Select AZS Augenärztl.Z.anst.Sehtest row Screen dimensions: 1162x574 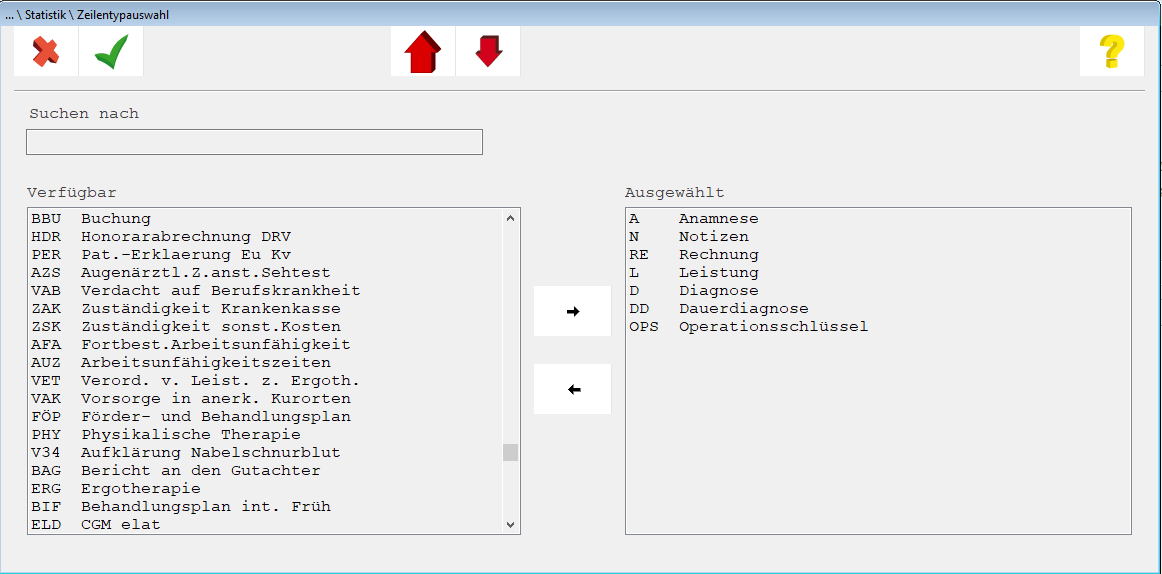tap(265, 273)
